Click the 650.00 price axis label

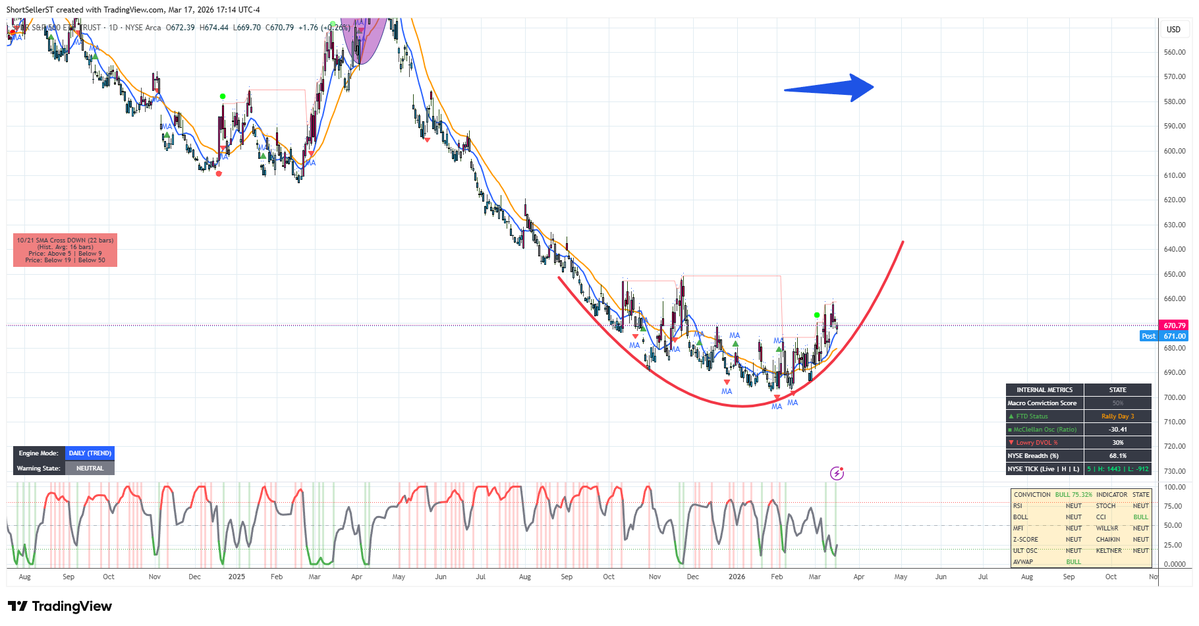click(x=1175, y=274)
